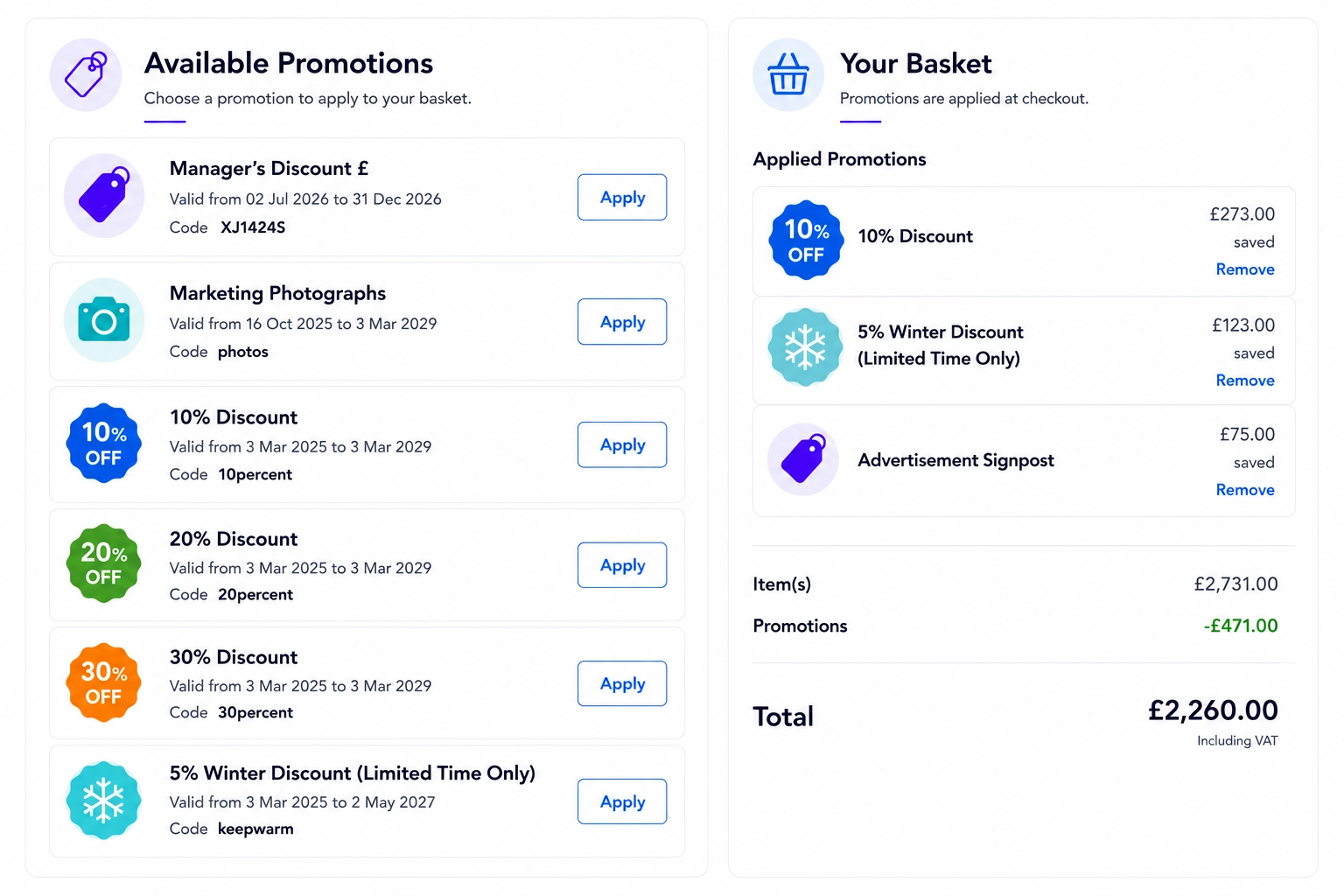Apply the 10% Discount promotion
Viewport: 1344px width, 896px height.
pos(622,444)
